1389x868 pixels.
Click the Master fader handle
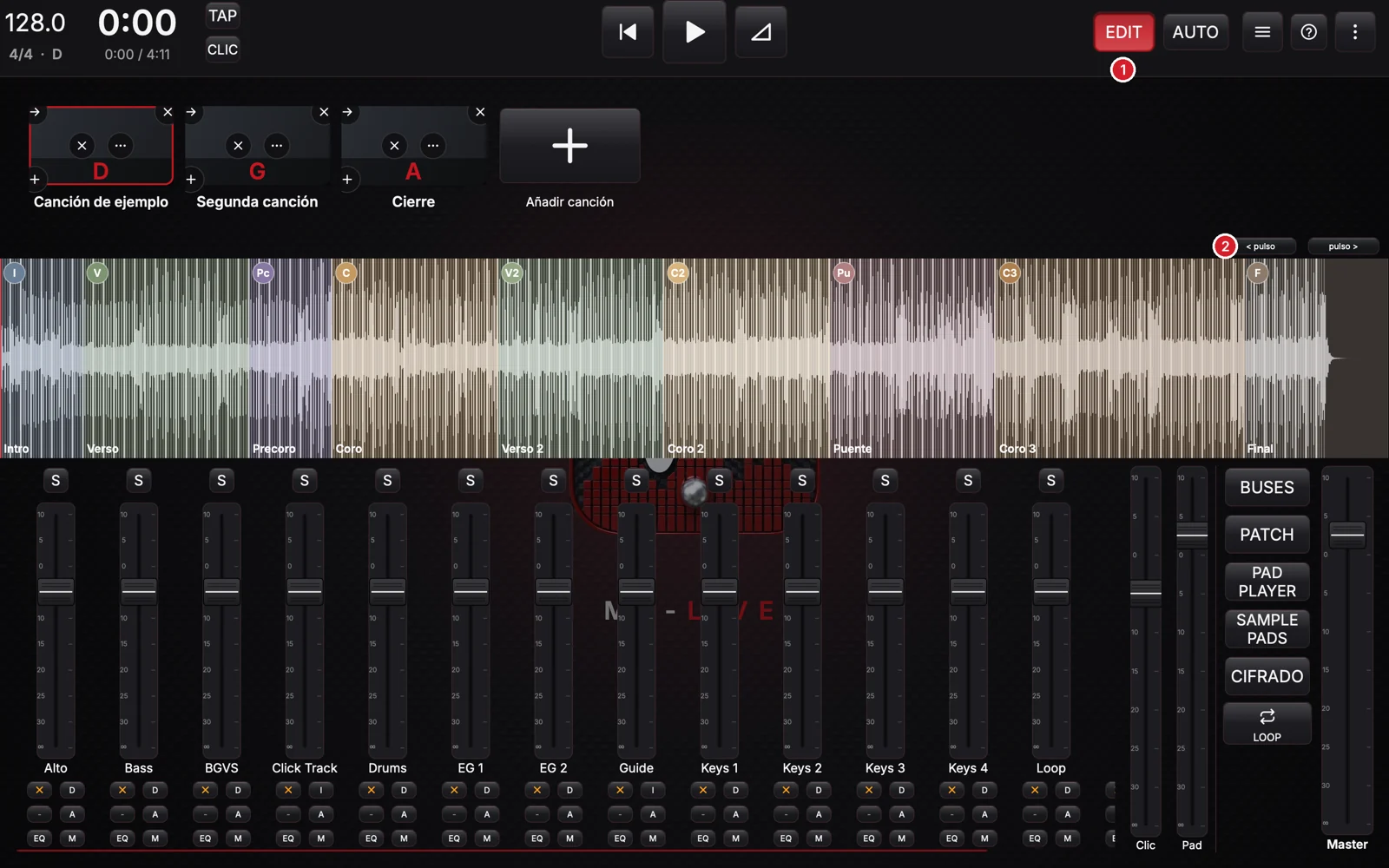[x=1347, y=535]
